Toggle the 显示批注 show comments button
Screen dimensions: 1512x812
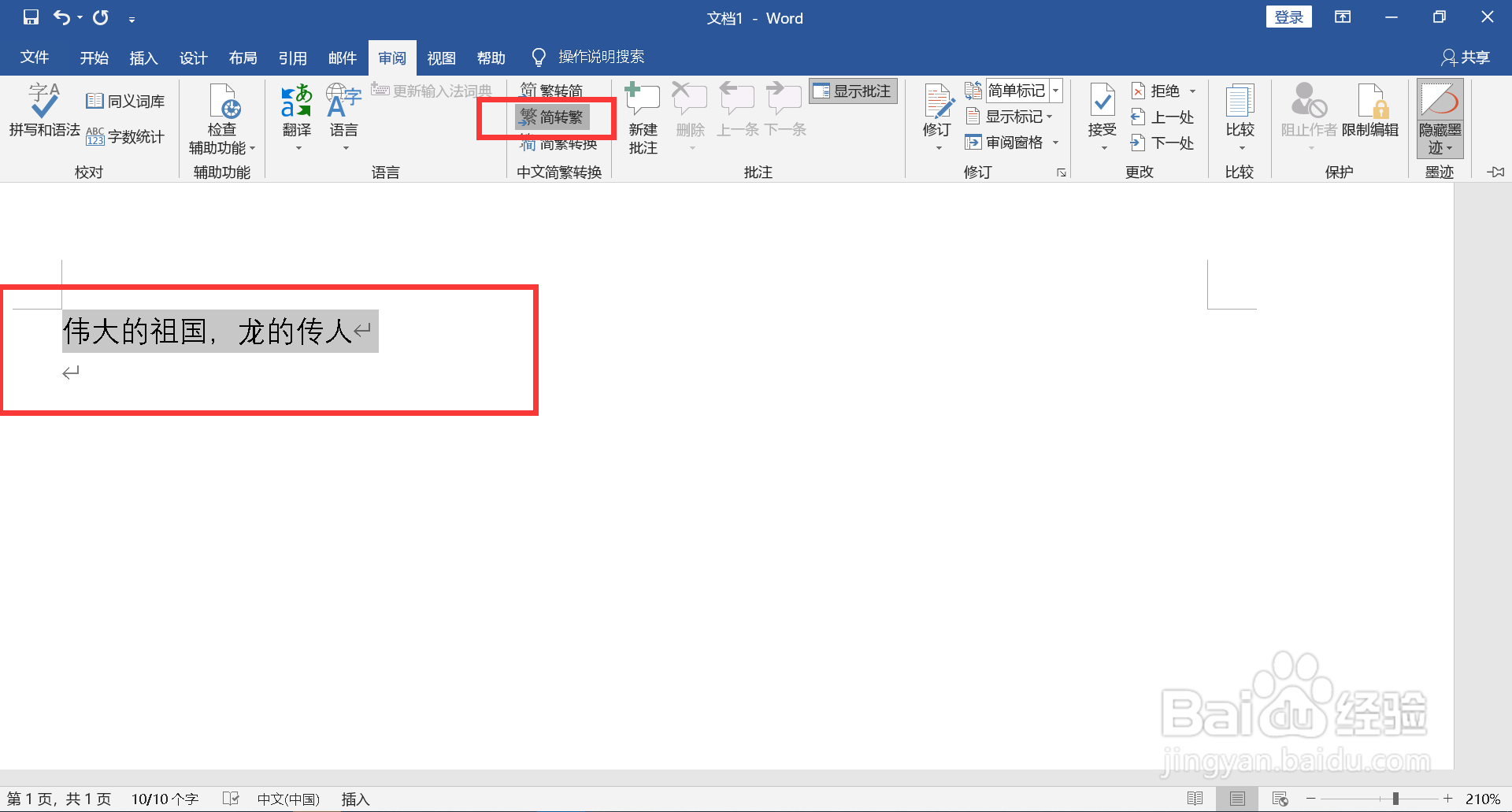pos(854,91)
